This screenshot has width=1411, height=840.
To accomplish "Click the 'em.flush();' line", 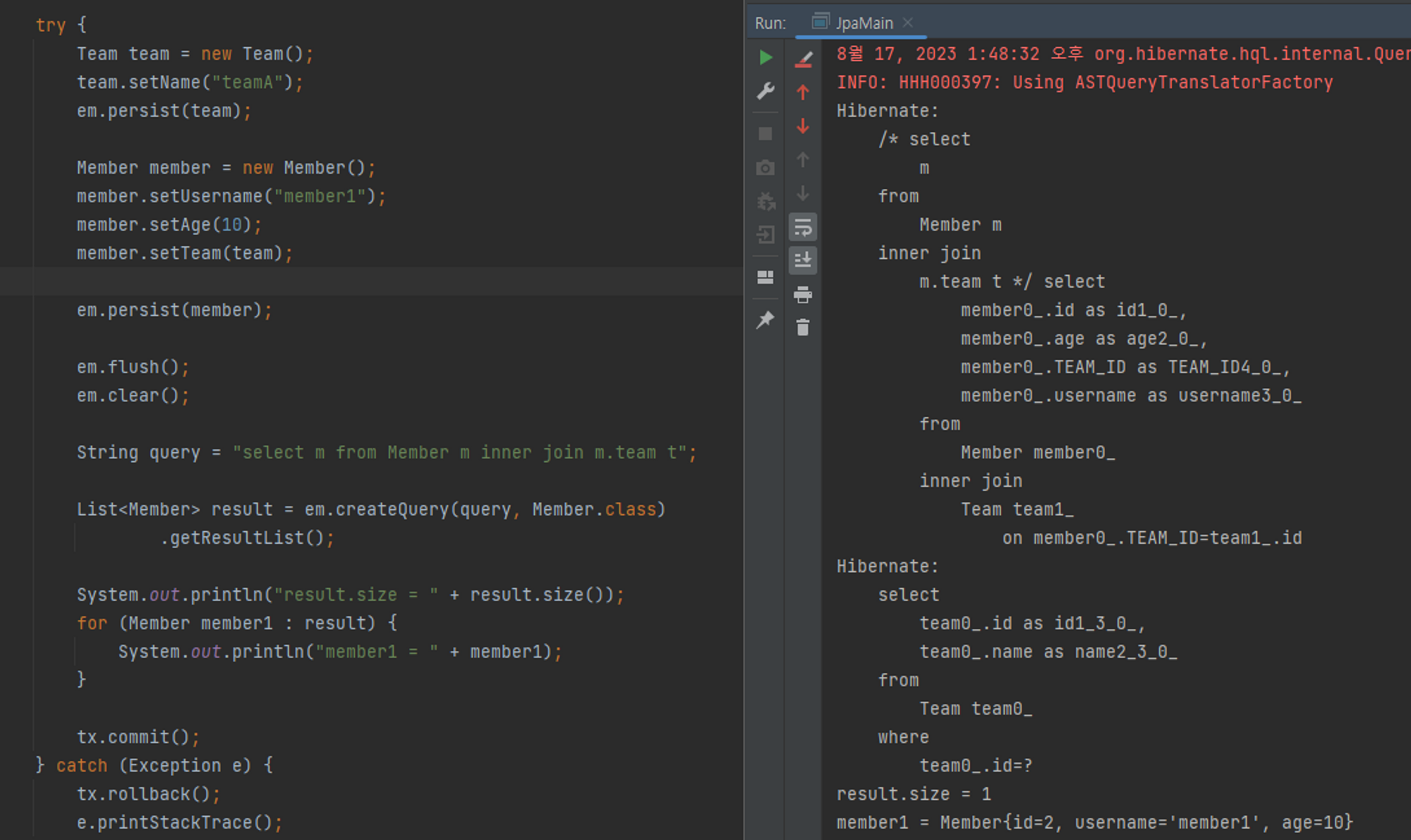I will 133,367.
